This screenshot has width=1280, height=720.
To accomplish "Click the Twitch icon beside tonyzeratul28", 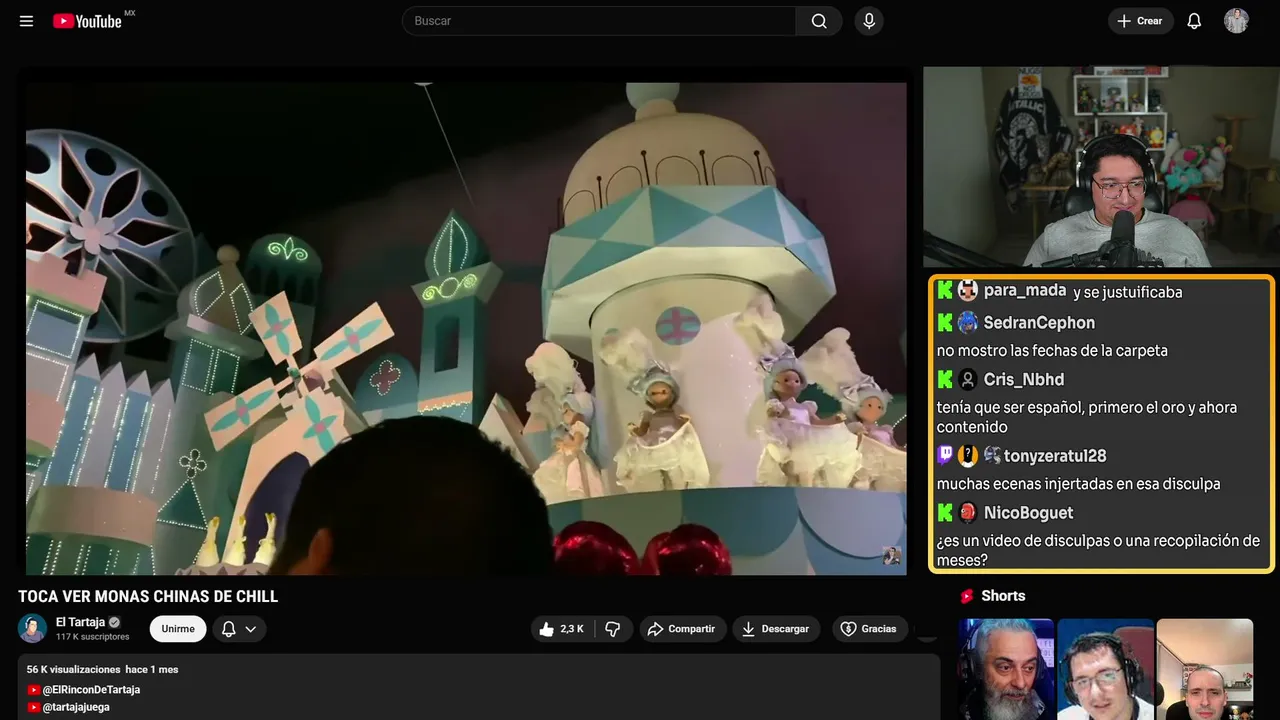I will point(945,456).
